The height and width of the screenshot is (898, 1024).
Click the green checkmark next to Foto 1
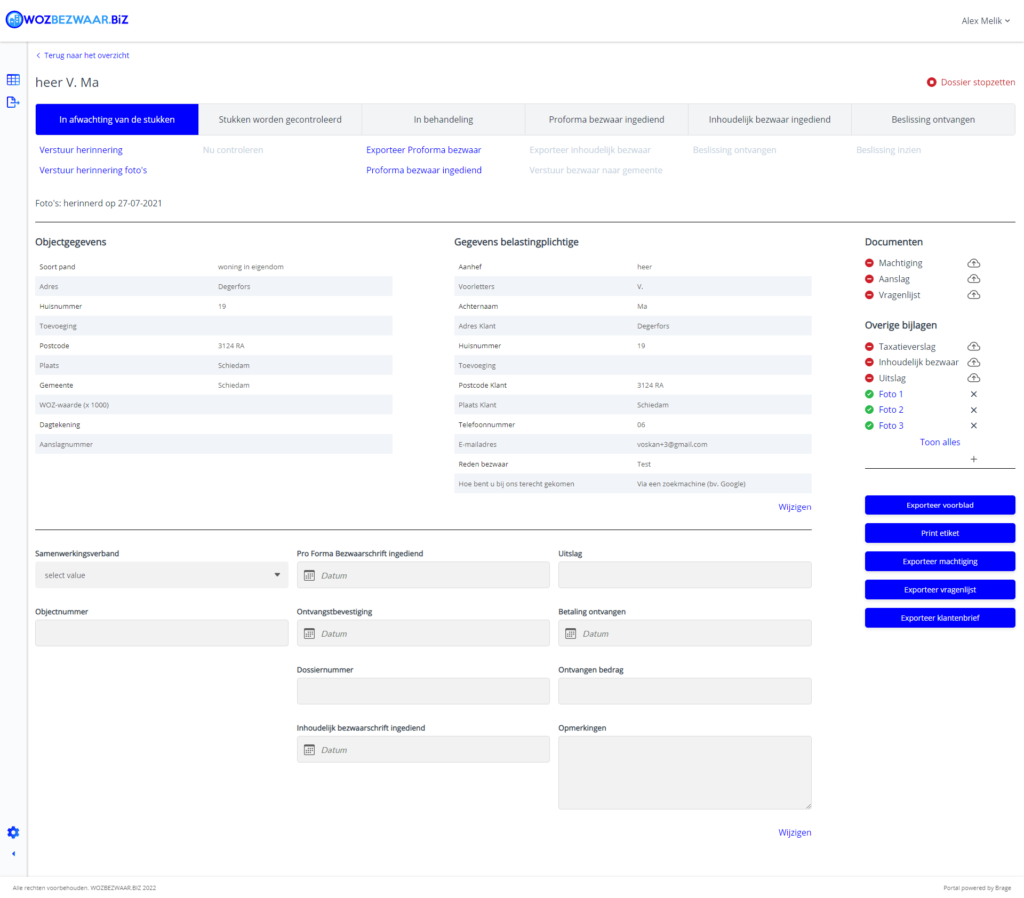pyautogui.click(x=869, y=394)
